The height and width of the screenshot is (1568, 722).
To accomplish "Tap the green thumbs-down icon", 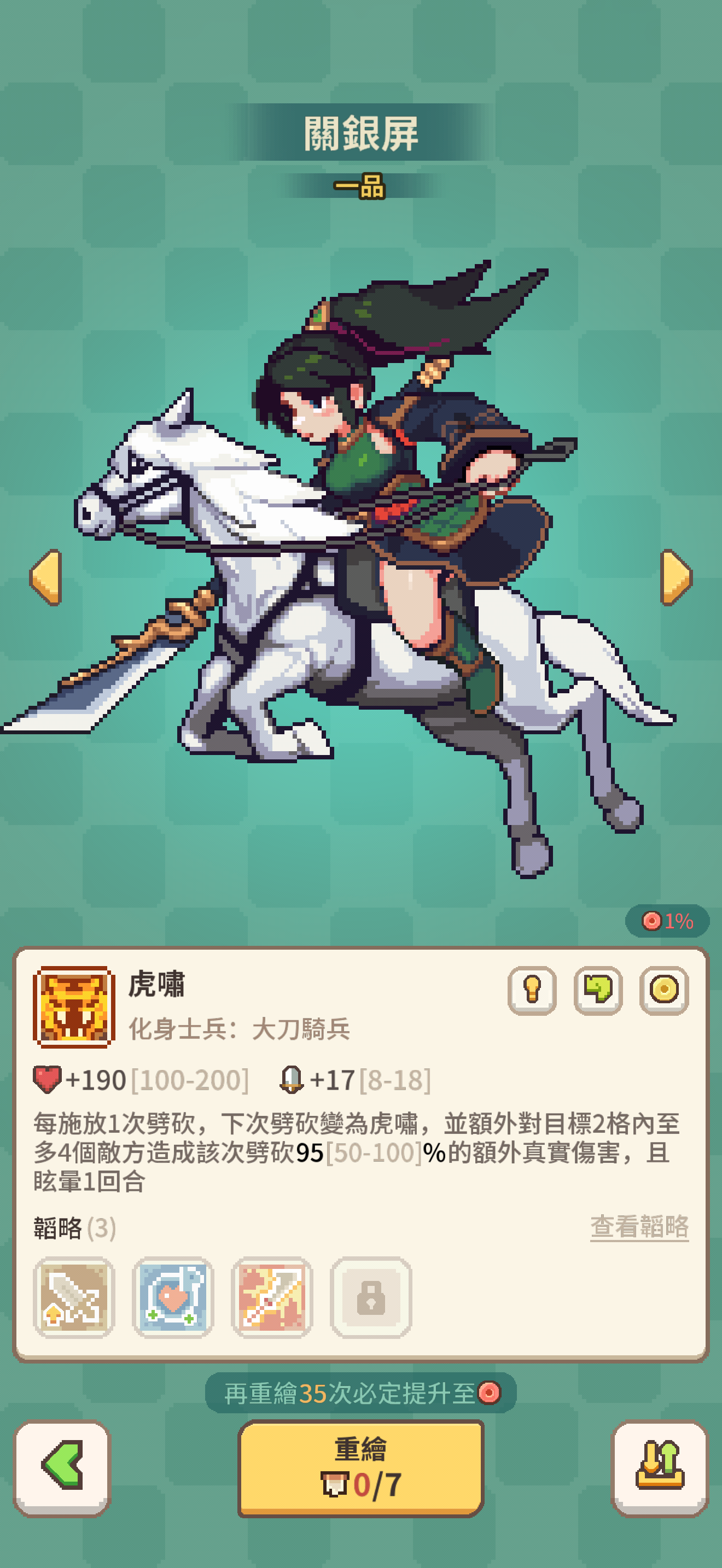I will pyautogui.click(x=598, y=990).
